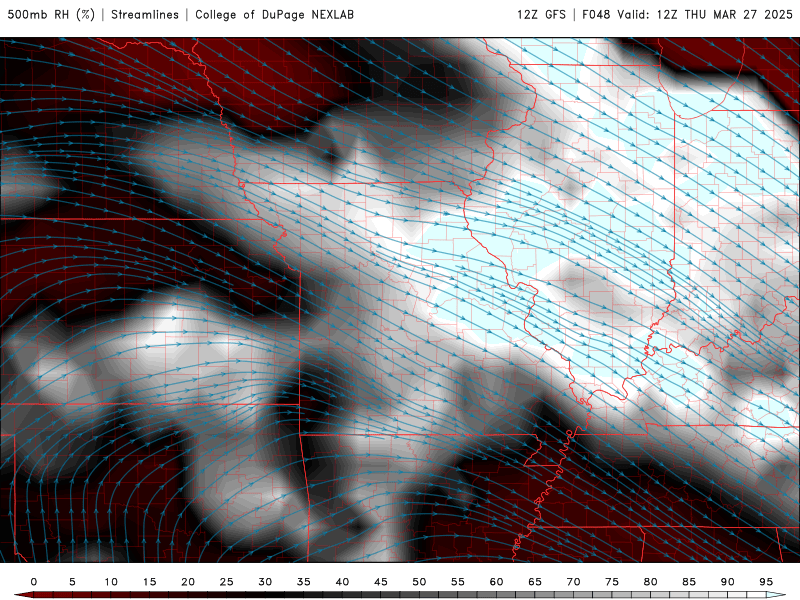Viewport: 800px width, 600px height.
Task: Click the "65" label on the colorbar
Action: [x=535, y=582]
